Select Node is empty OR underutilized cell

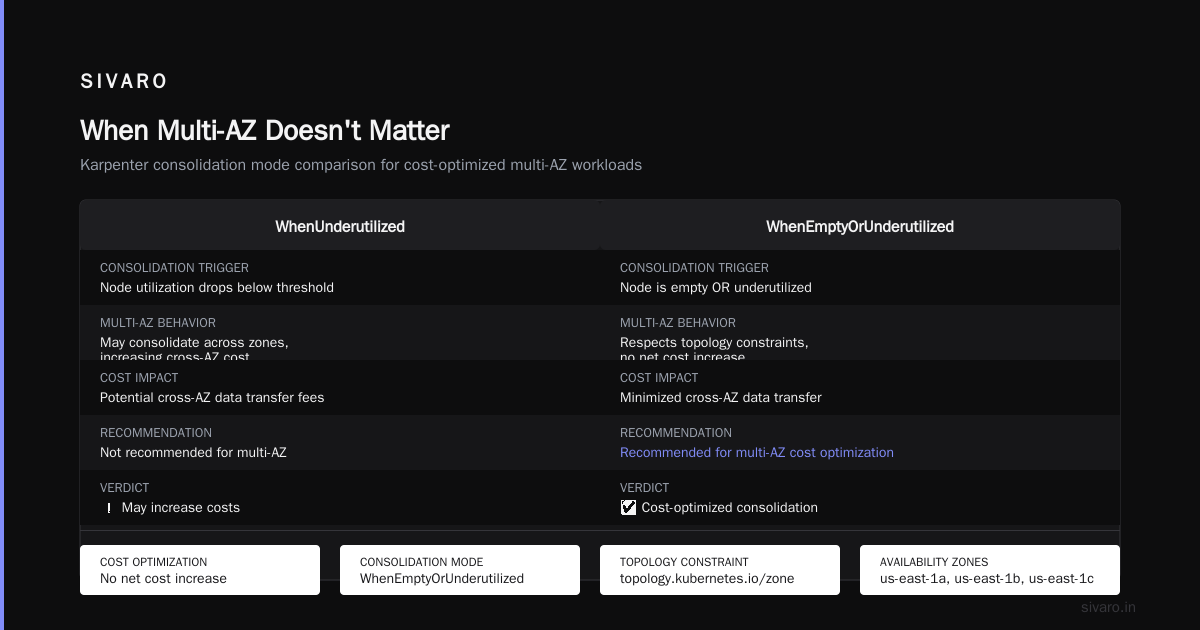point(860,278)
